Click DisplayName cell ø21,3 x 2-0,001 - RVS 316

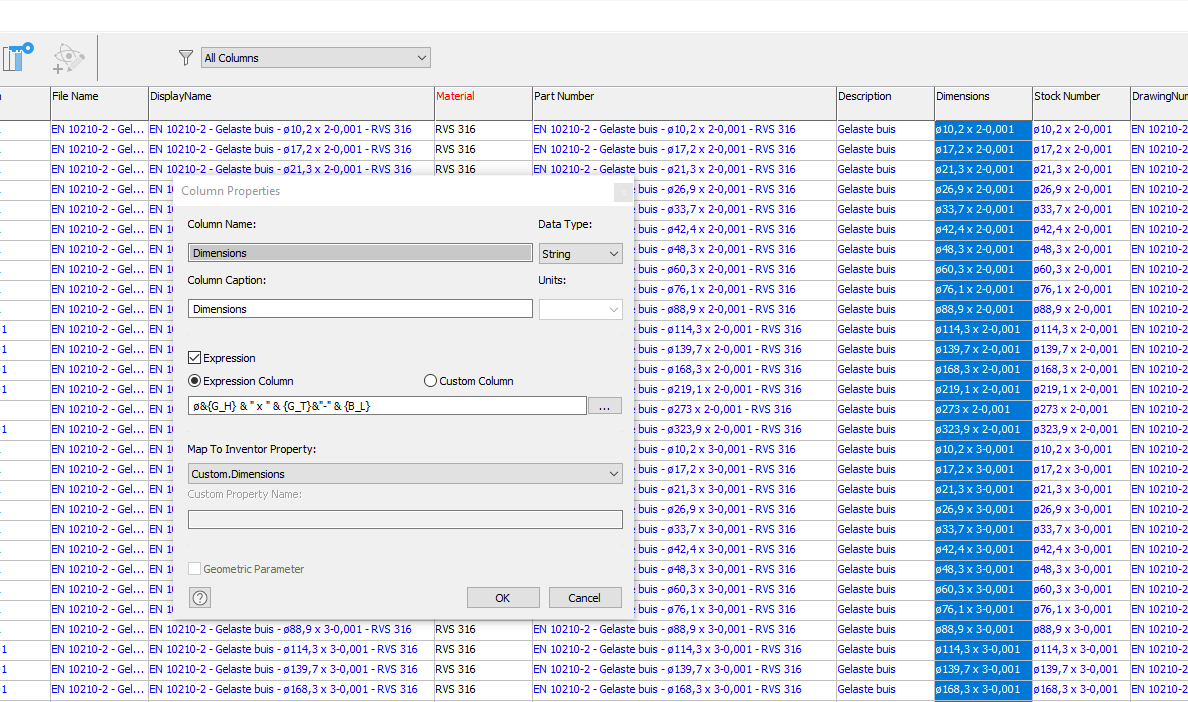pyautogui.click(x=291, y=170)
